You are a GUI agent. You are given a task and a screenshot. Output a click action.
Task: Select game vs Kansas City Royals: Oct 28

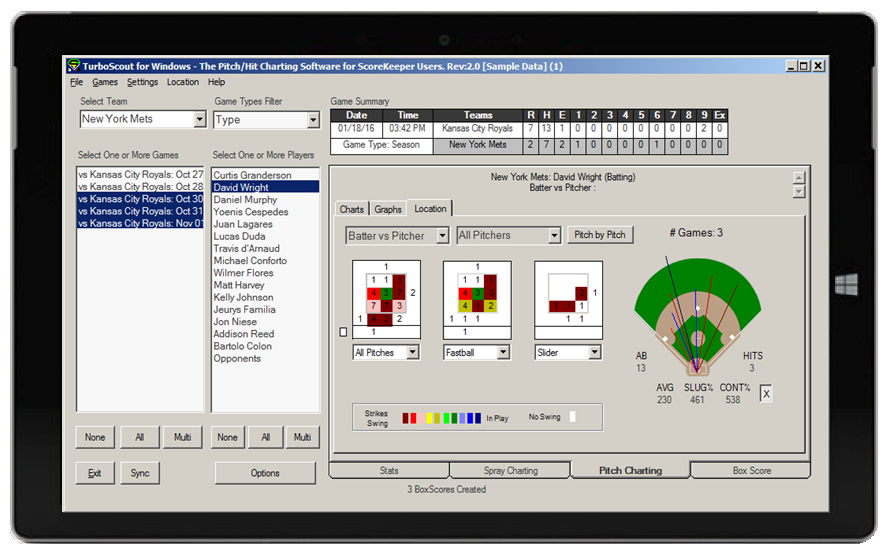[x=140, y=187]
